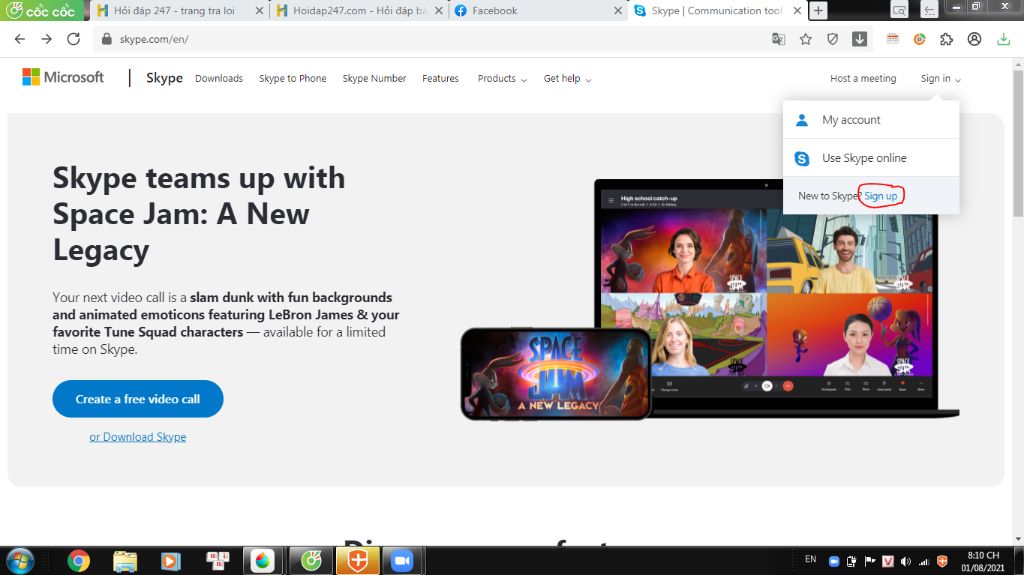This screenshot has height=575, width=1024.
Task: Follow the or Download Skype link
Action: (x=138, y=437)
